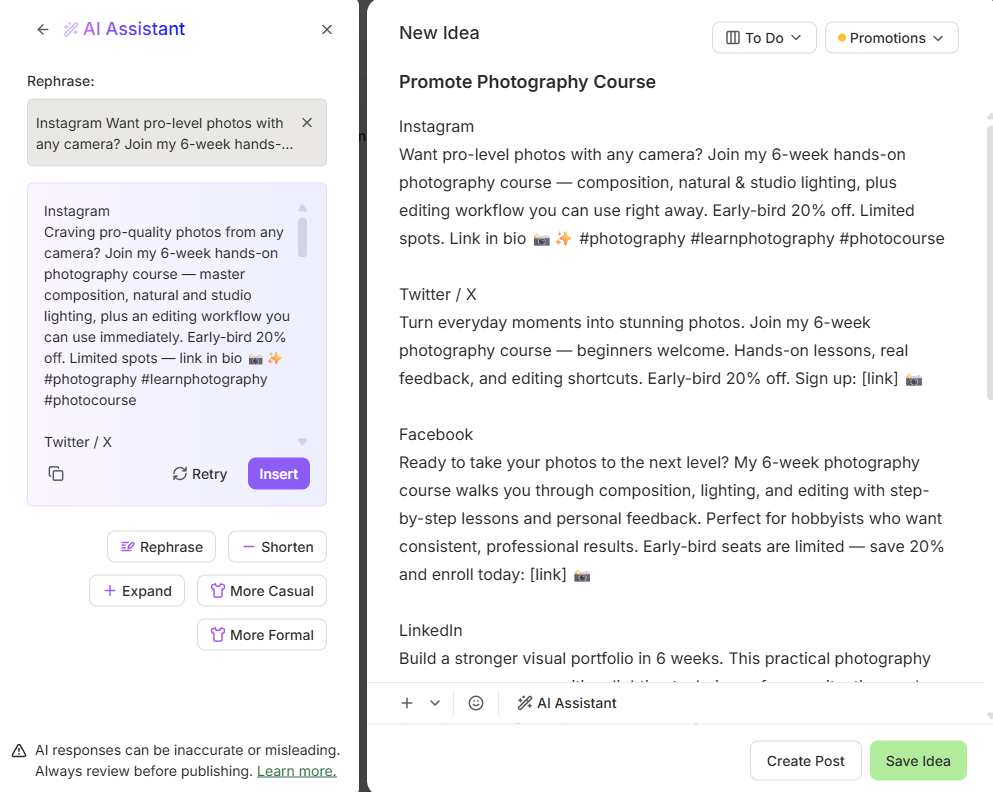This screenshot has width=993, height=792.
Task: Retry the AI rephrase
Action: (200, 474)
